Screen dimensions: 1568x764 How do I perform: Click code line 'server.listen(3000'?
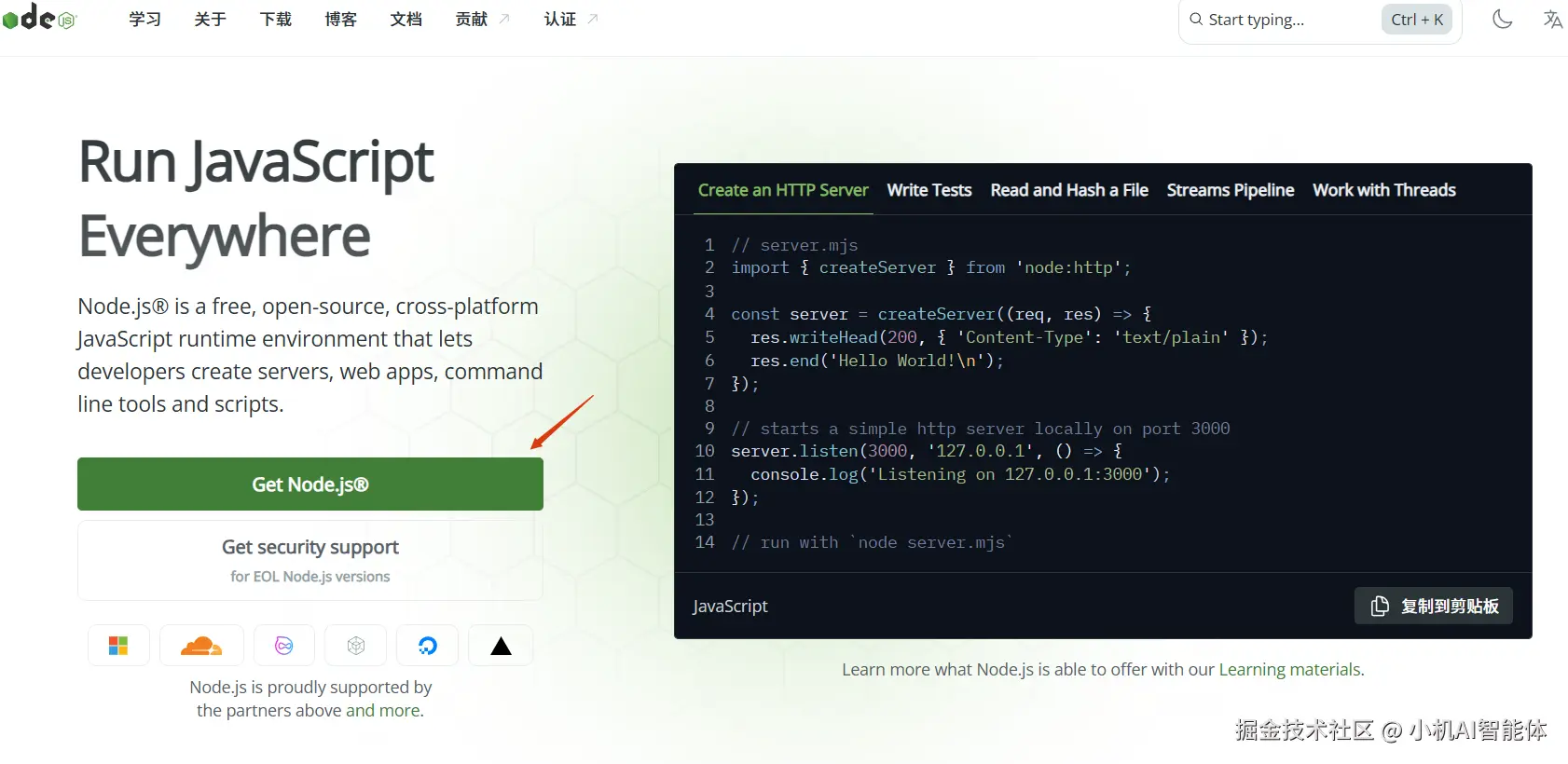point(928,451)
